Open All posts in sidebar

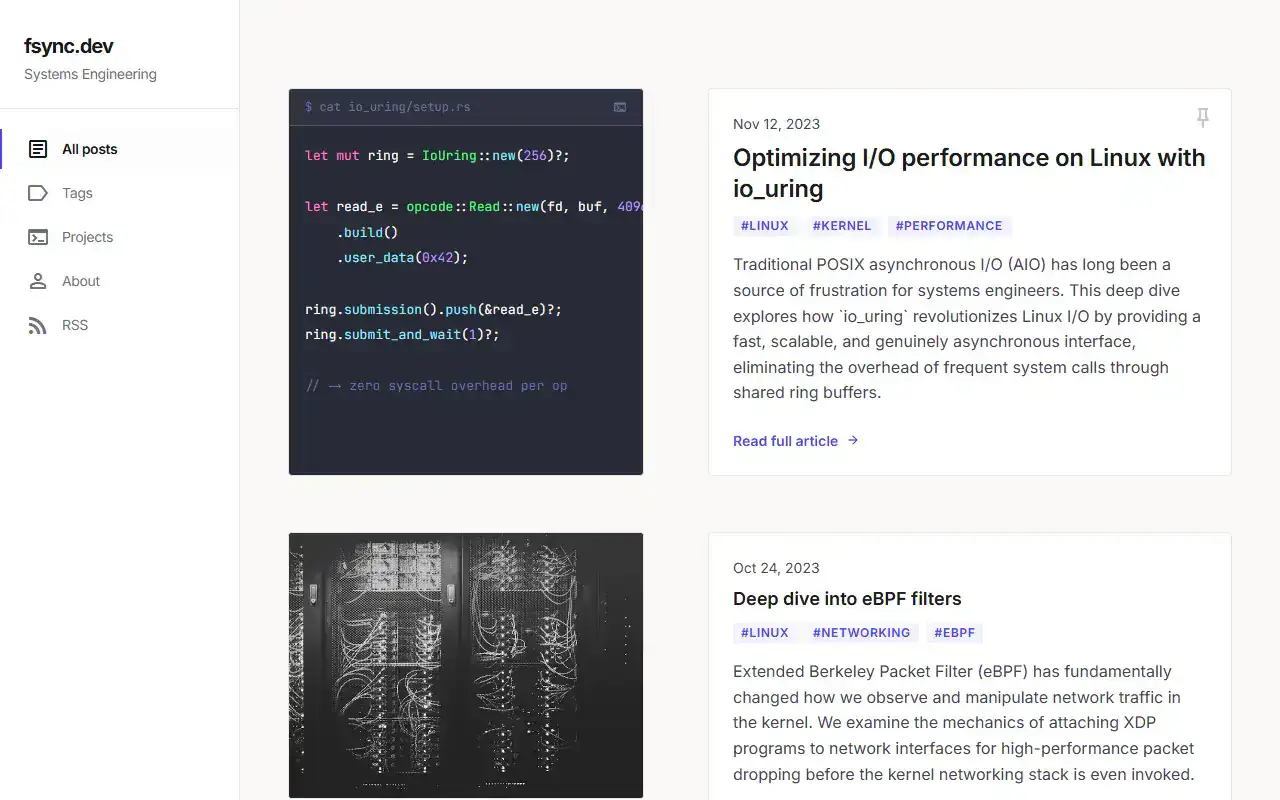(x=120, y=149)
